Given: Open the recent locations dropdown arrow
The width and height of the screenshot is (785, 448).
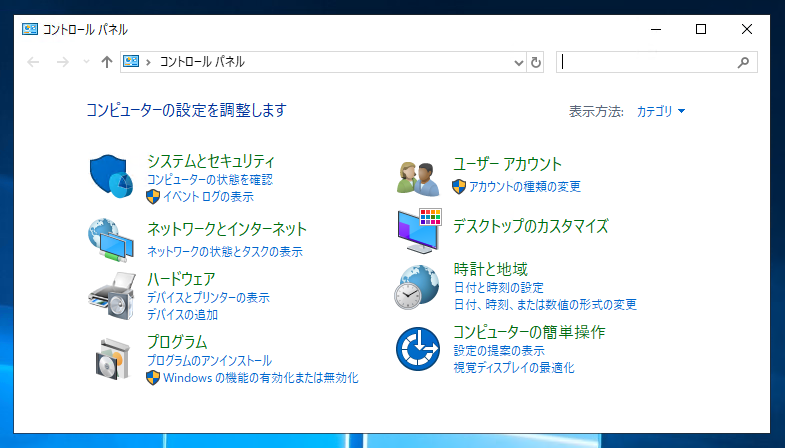Looking at the screenshot, I should 86,62.
